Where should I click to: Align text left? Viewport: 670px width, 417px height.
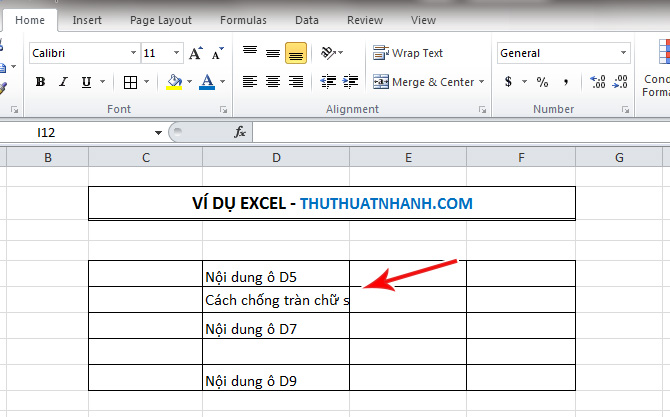[x=250, y=82]
